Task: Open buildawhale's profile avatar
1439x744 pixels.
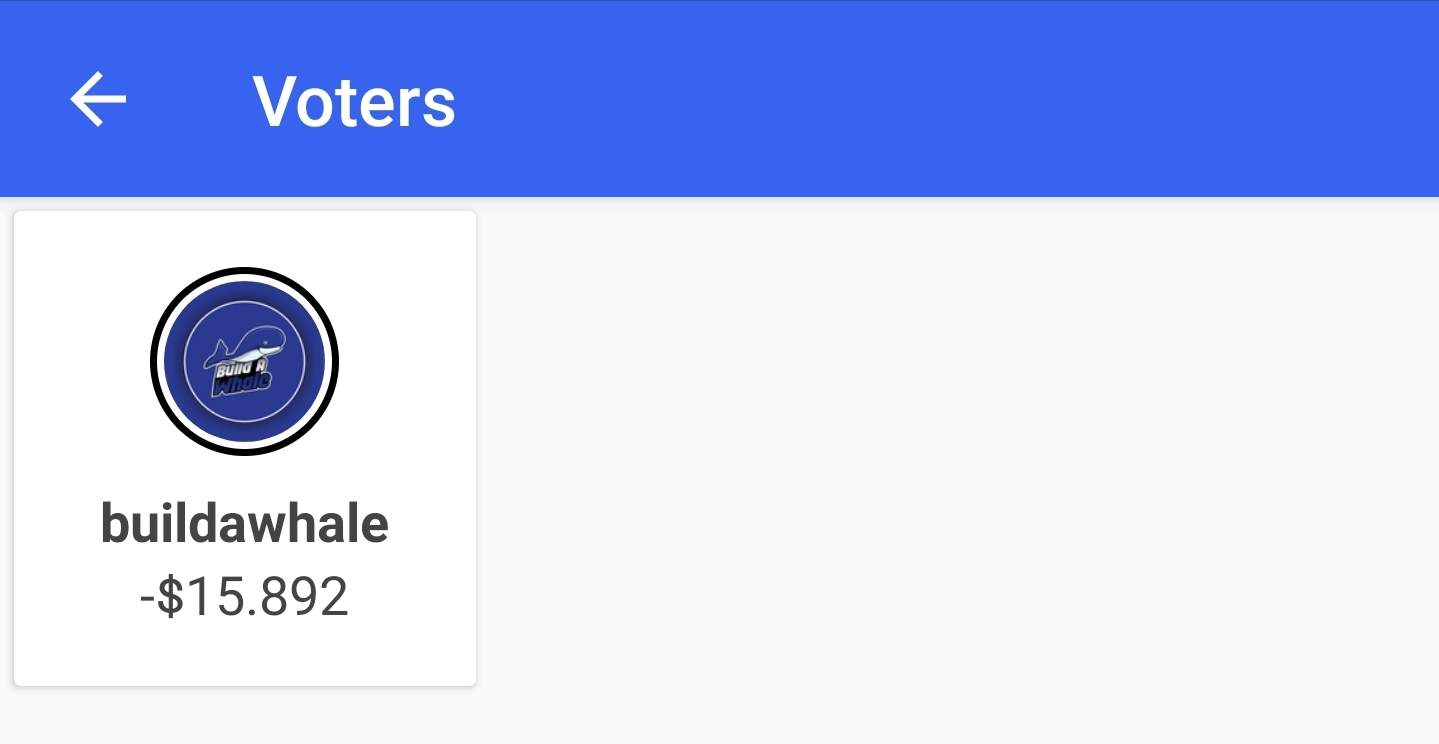Action: [244, 361]
